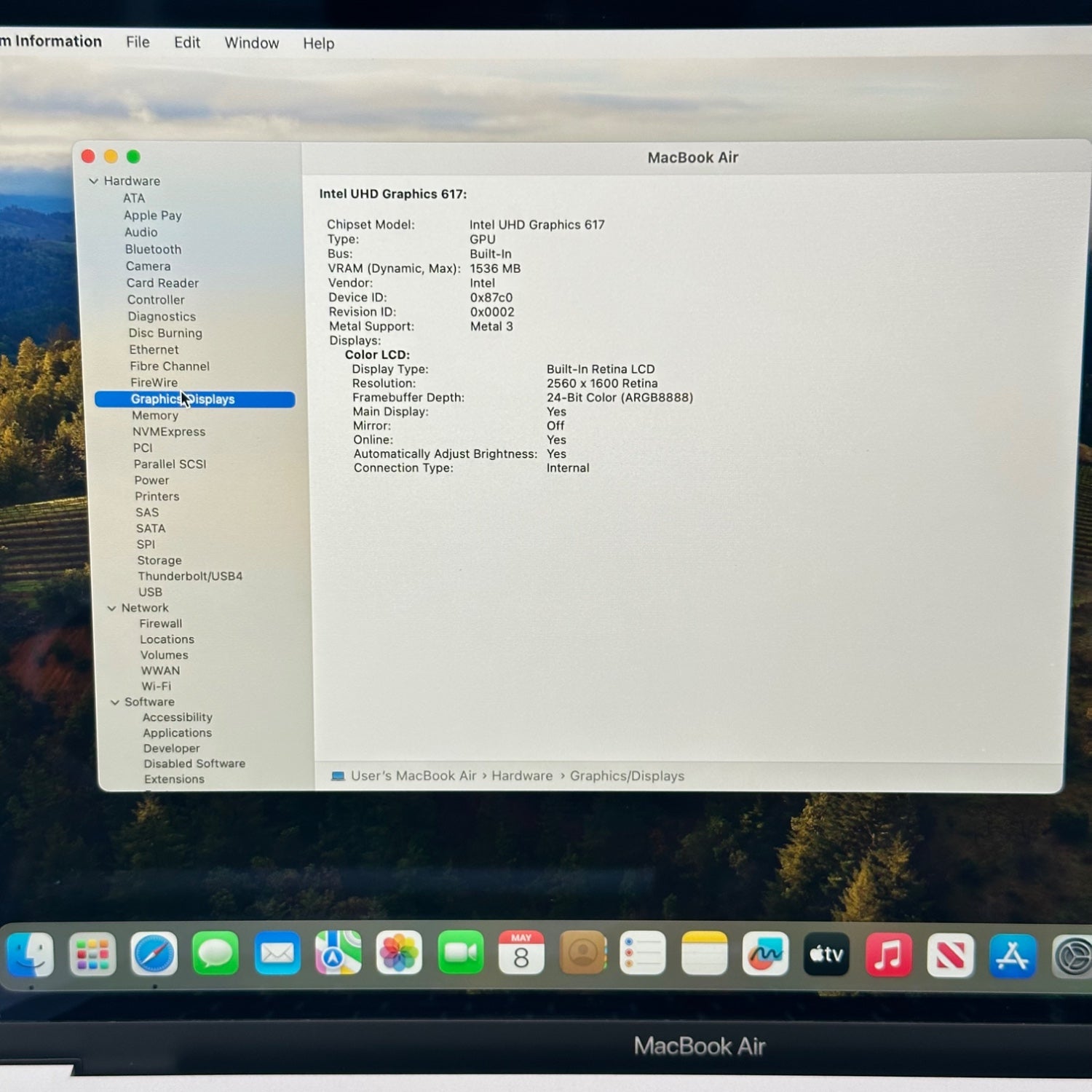Select FireWire in the sidebar
The width and height of the screenshot is (1092, 1092).
[154, 382]
